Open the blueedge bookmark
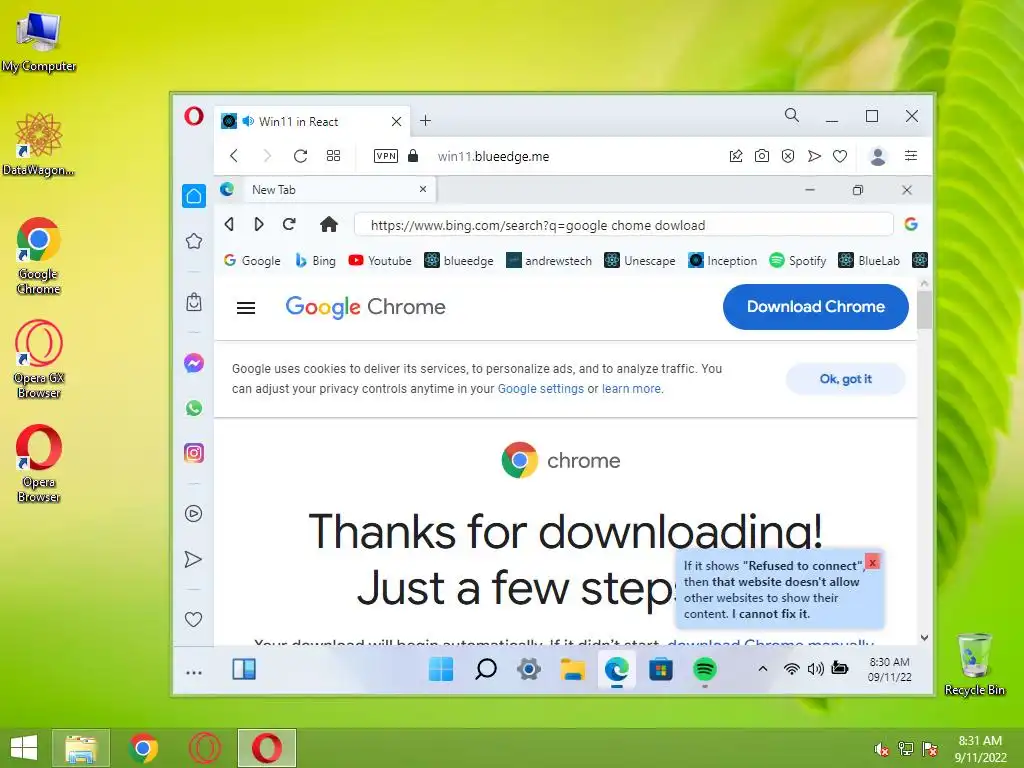The height and width of the screenshot is (768, 1024). [459, 261]
